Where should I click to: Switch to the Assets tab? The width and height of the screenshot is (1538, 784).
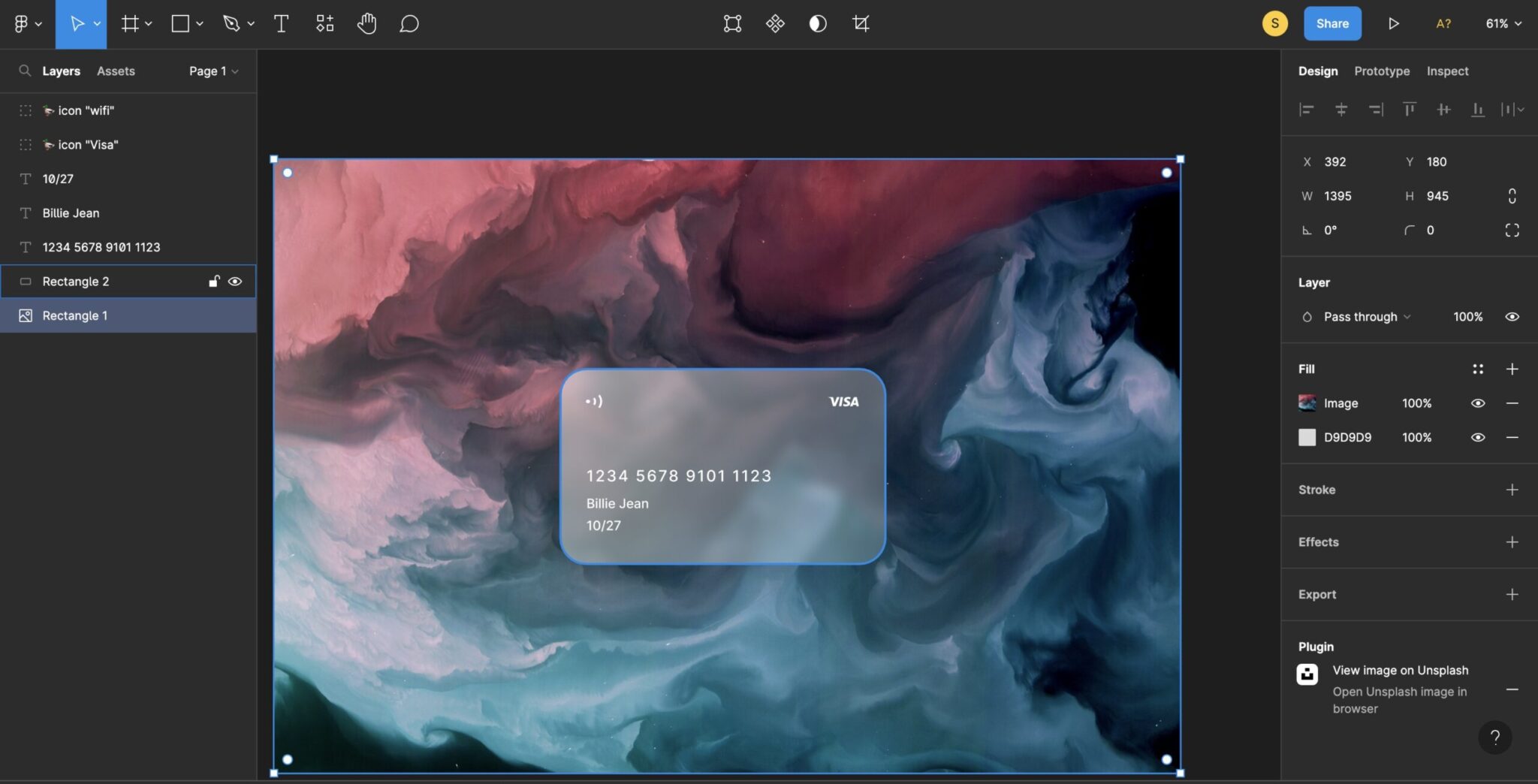116,71
